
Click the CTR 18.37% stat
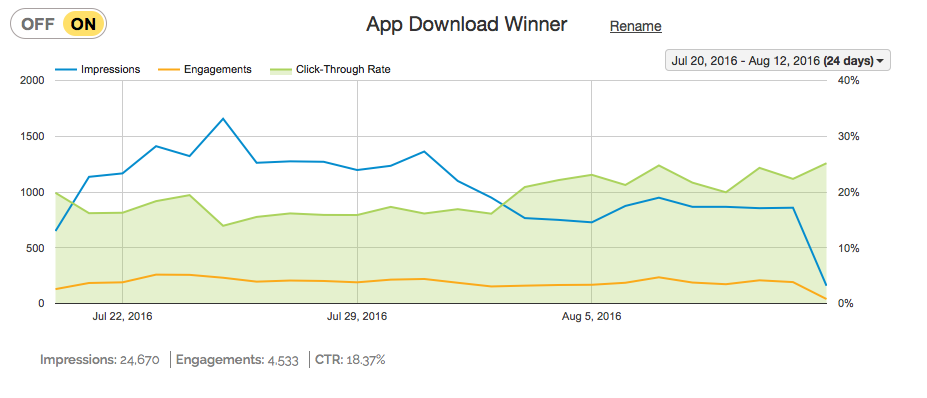click(x=350, y=360)
